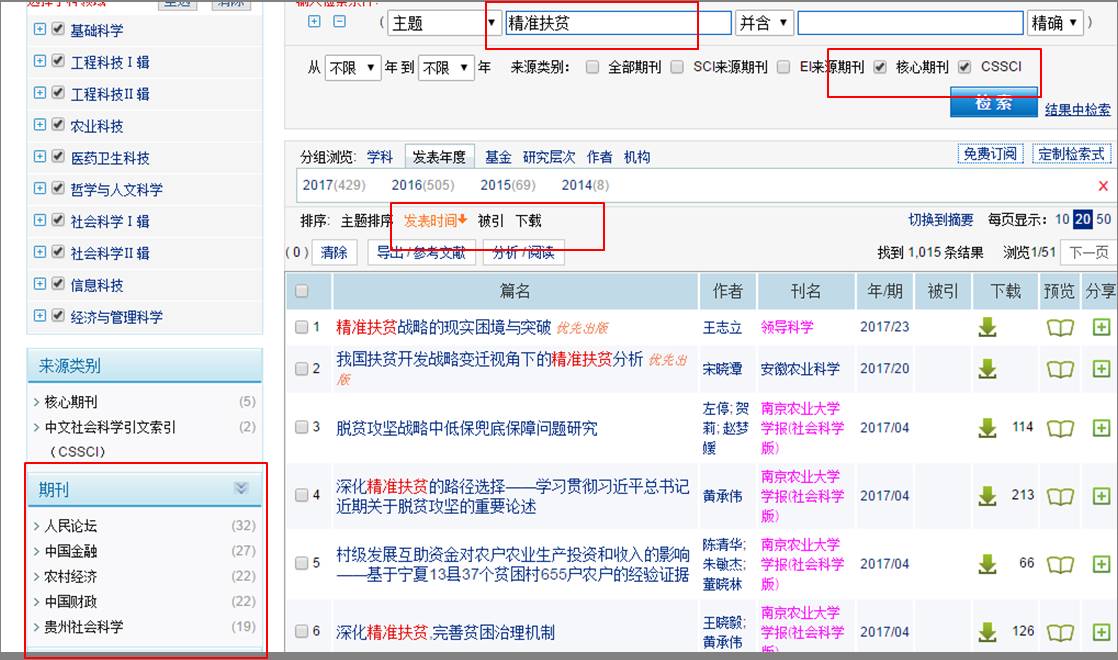The height and width of the screenshot is (660, 1118).
Task: Click the 免费订阅 button
Action: pyautogui.click(x=990, y=154)
